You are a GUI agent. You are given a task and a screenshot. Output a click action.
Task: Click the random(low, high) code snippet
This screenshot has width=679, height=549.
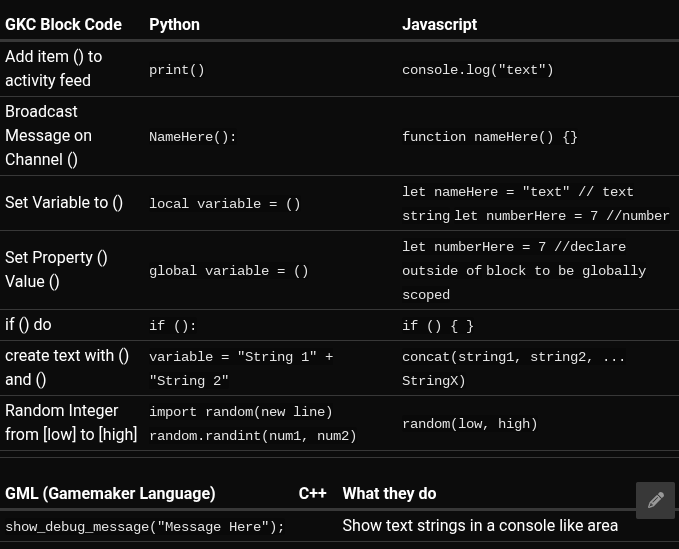pos(469,424)
